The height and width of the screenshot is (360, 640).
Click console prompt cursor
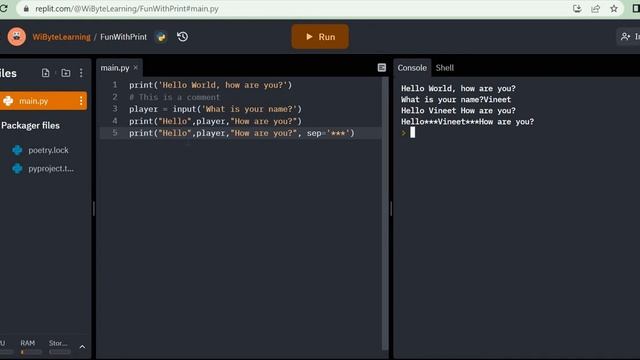pyautogui.click(x=412, y=132)
